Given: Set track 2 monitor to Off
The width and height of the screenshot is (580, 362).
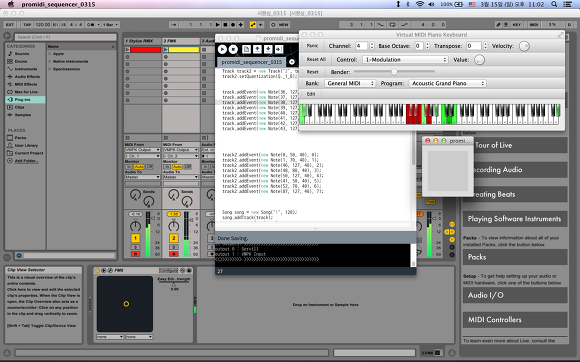Looking at the screenshot, I should coord(188,167).
